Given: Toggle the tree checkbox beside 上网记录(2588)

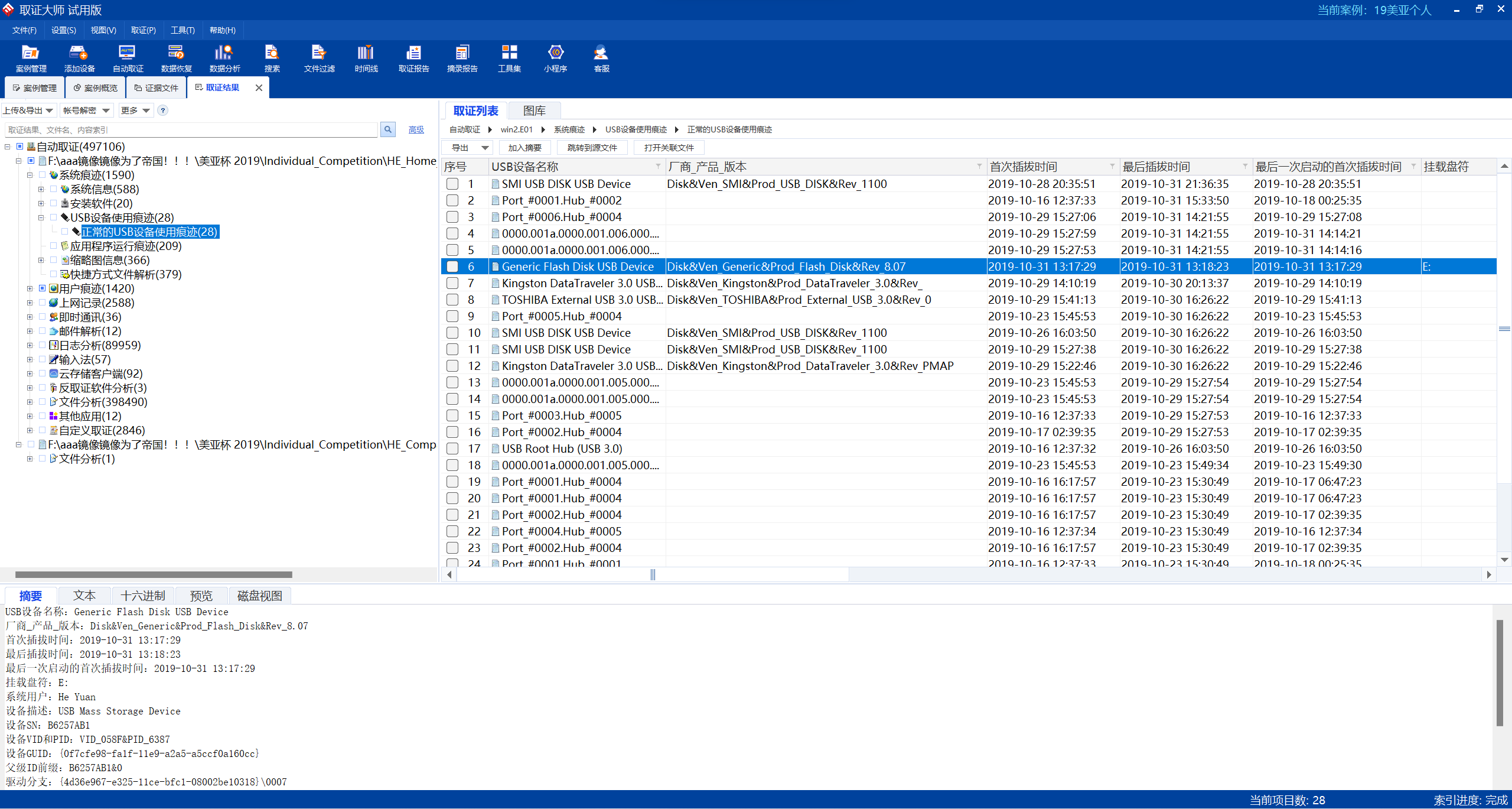Looking at the screenshot, I should pyautogui.click(x=43, y=303).
